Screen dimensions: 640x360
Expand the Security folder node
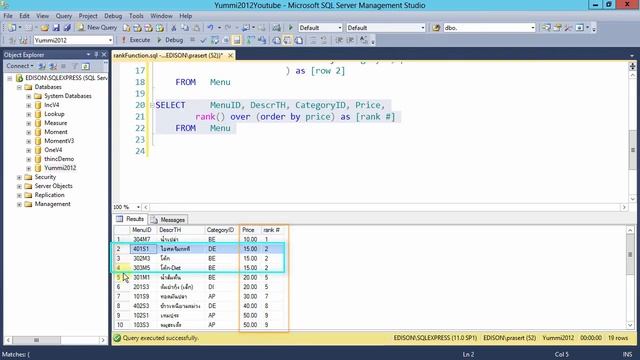tap(19, 177)
